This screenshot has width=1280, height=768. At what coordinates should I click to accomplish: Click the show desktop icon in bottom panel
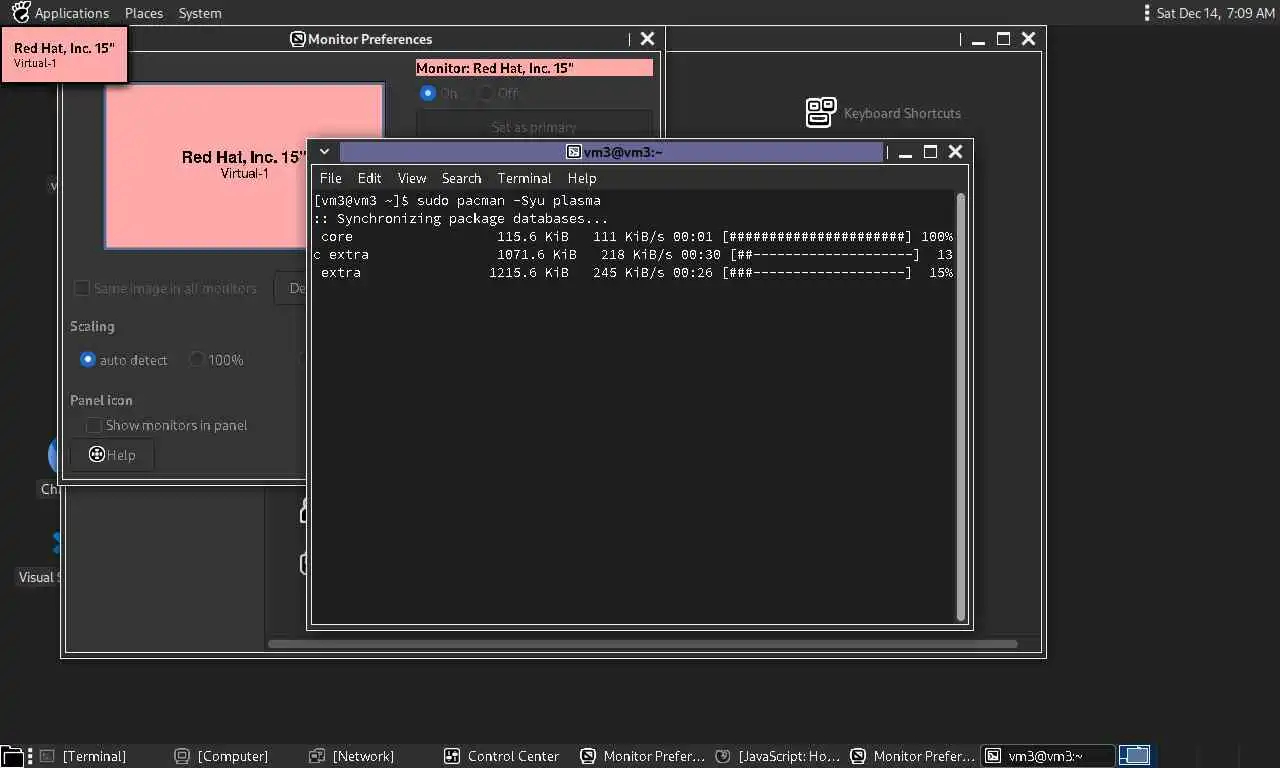pos(13,756)
